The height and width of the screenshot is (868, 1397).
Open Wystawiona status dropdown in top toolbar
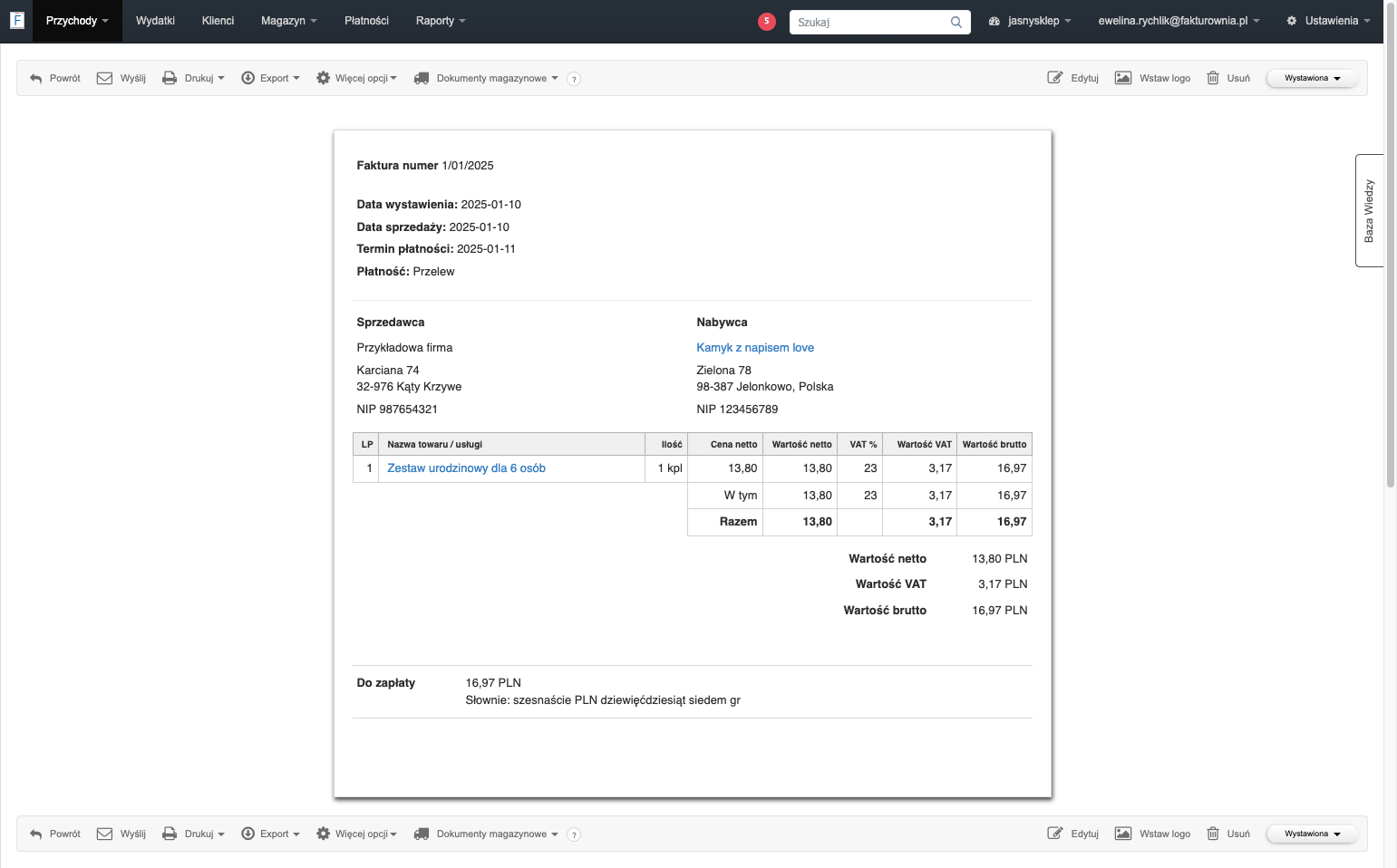pos(1312,78)
